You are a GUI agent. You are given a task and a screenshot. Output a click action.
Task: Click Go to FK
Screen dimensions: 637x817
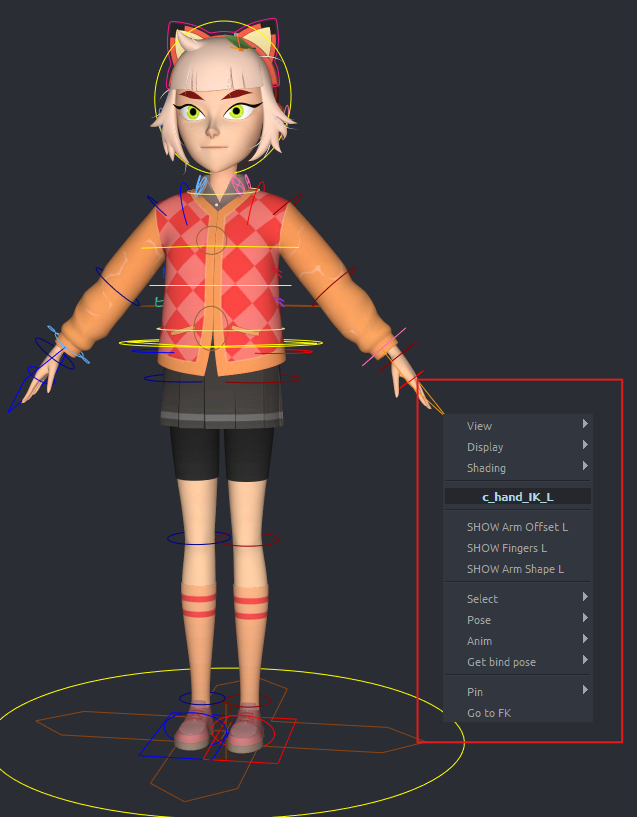(489, 713)
